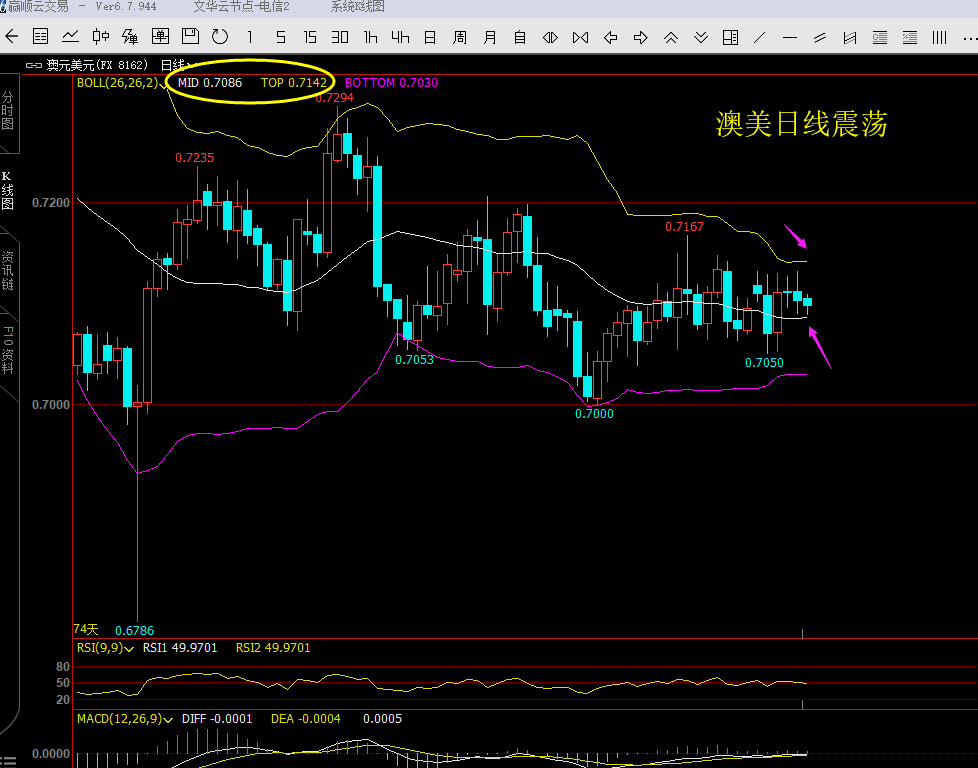The height and width of the screenshot is (768, 978).
Task: Select the horizontal line drawing tool
Action: (790, 37)
